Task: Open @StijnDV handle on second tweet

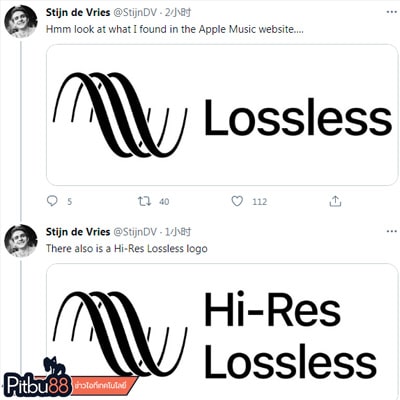Action: 135,232
